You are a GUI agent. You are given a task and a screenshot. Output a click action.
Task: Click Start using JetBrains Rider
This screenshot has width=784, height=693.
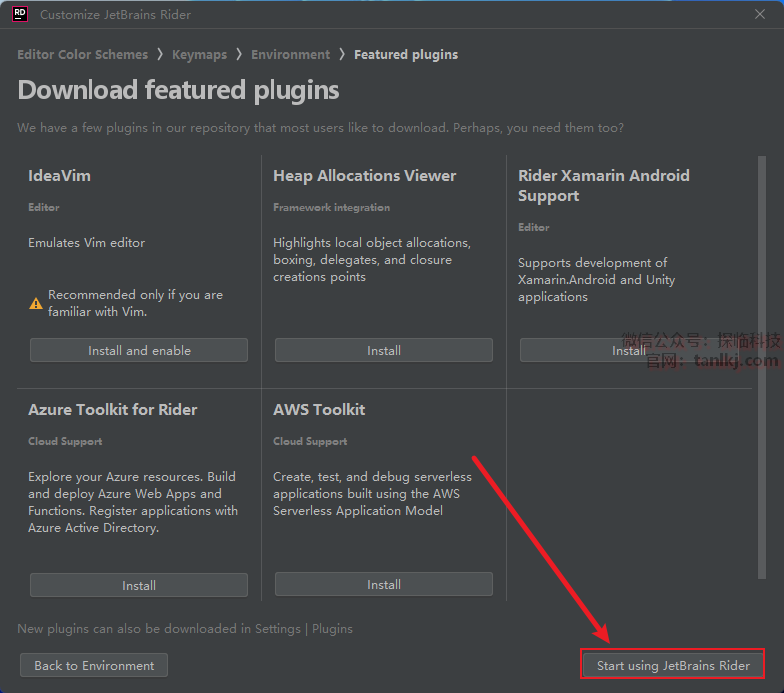(x=672, y=665)
